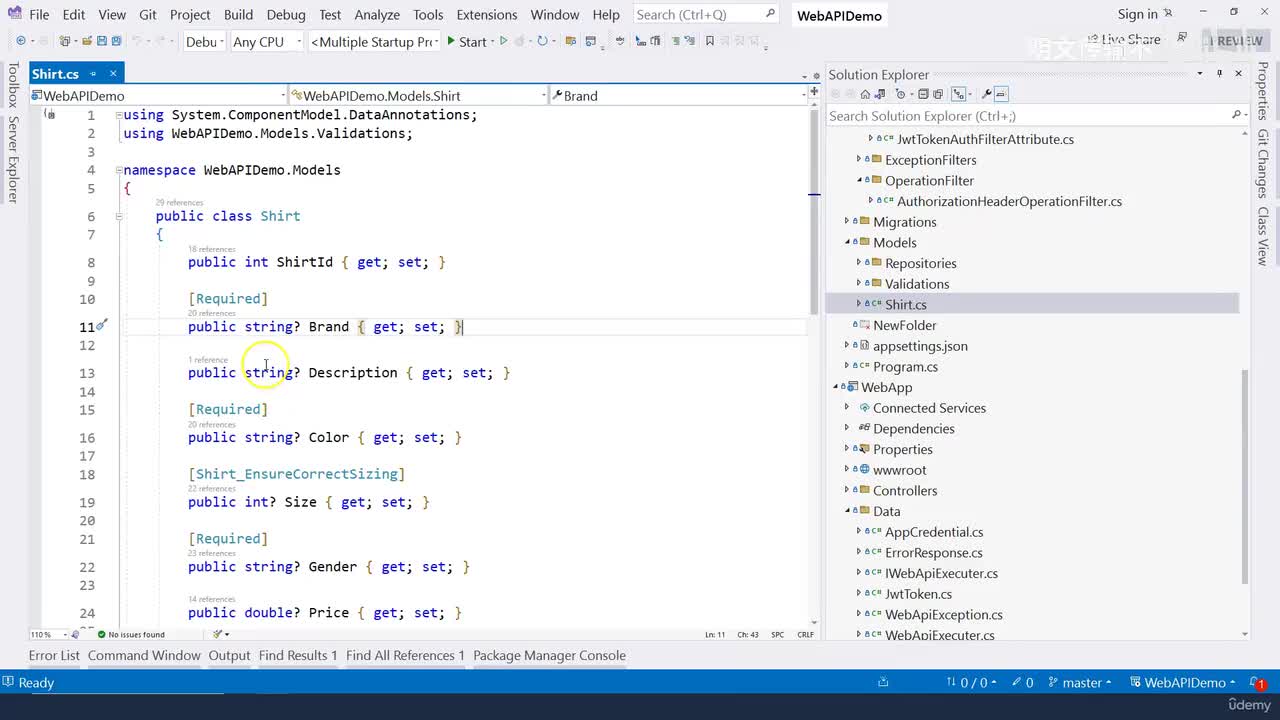Open the 110% zoom level dropdown
1280x720 pixels.
(48, 634)
